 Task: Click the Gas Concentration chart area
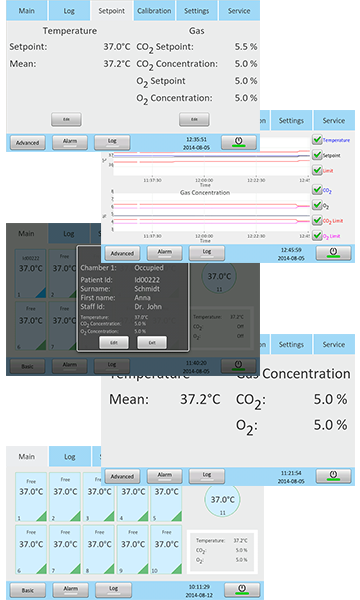click(x=212, y=212)
